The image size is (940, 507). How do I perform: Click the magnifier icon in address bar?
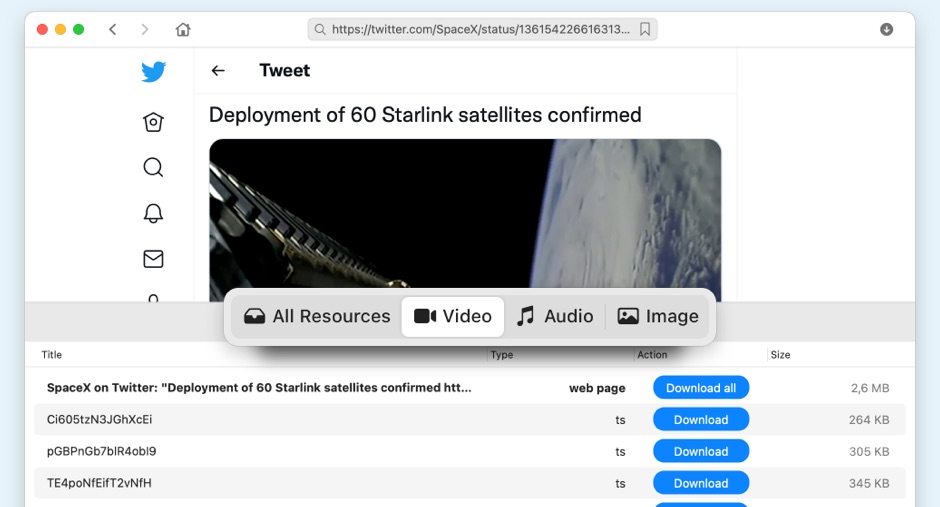coord(320,29)
